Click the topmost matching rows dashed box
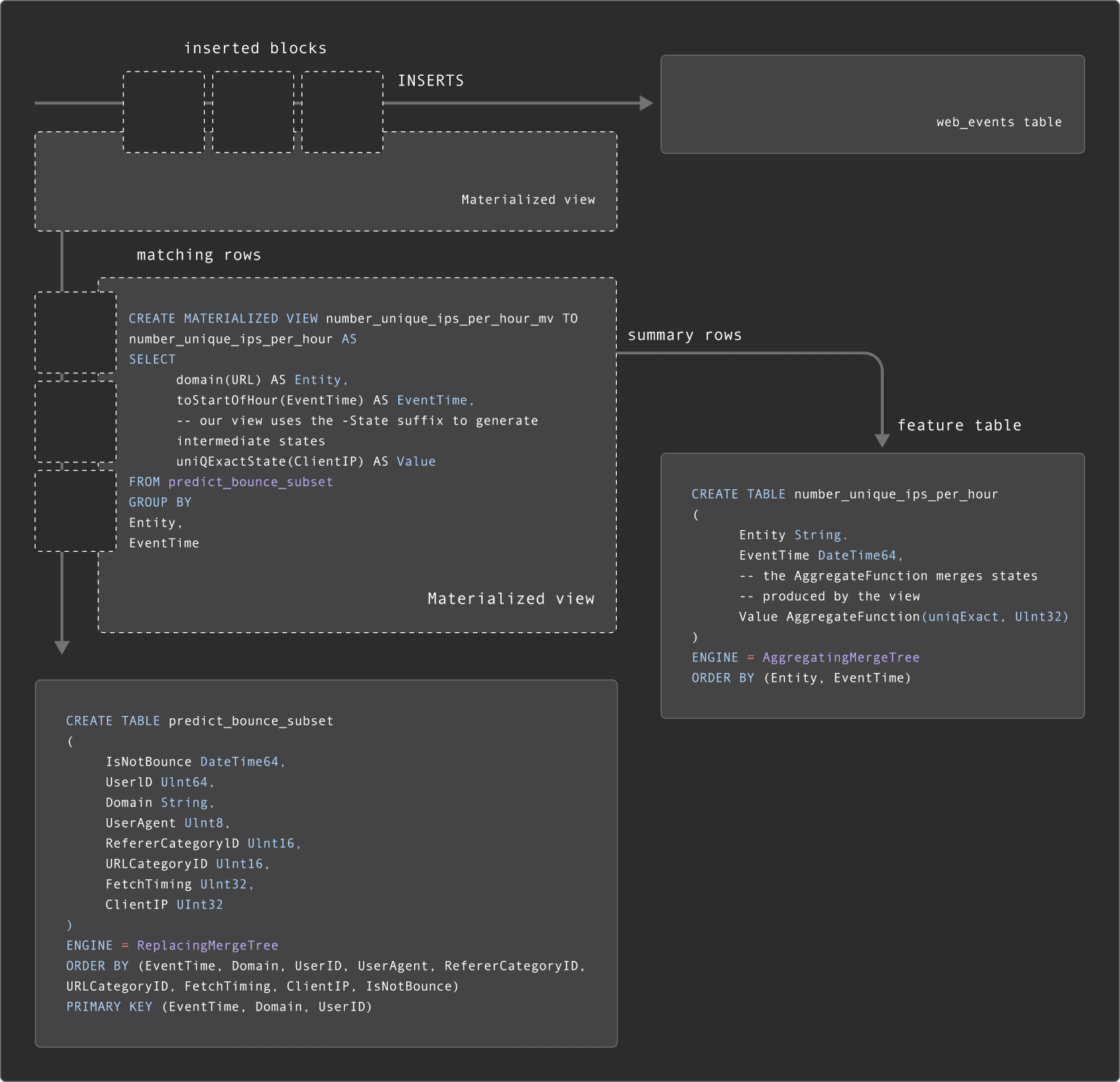This screenshot has width=1120, height=1082. point(76,332)
